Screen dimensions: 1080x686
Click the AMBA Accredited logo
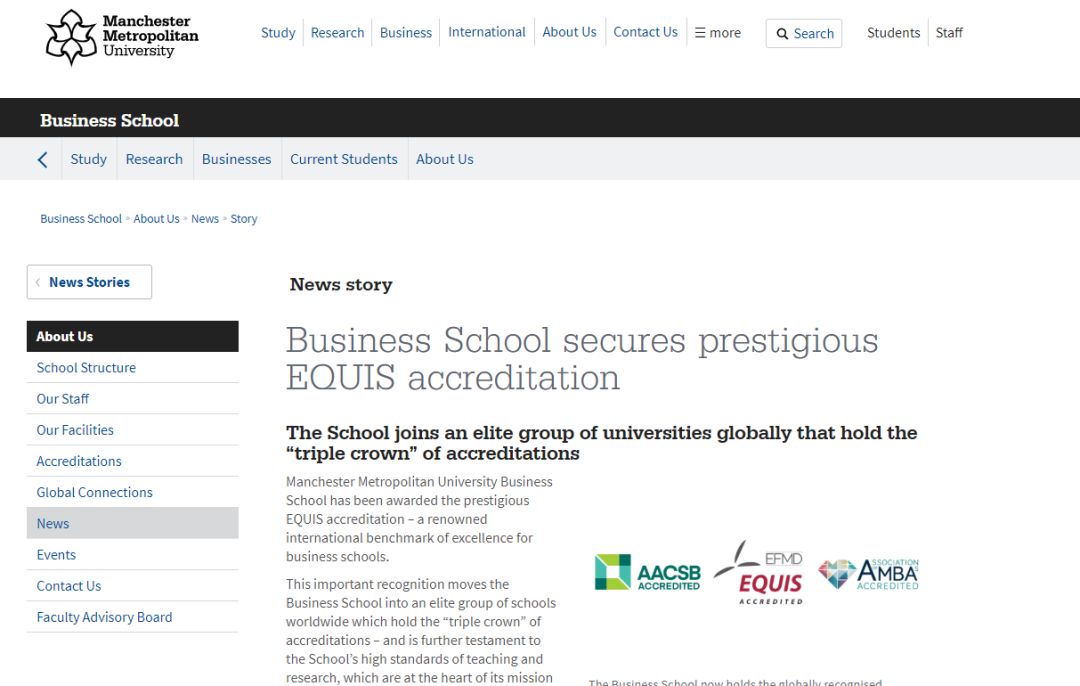click(868, 574)
